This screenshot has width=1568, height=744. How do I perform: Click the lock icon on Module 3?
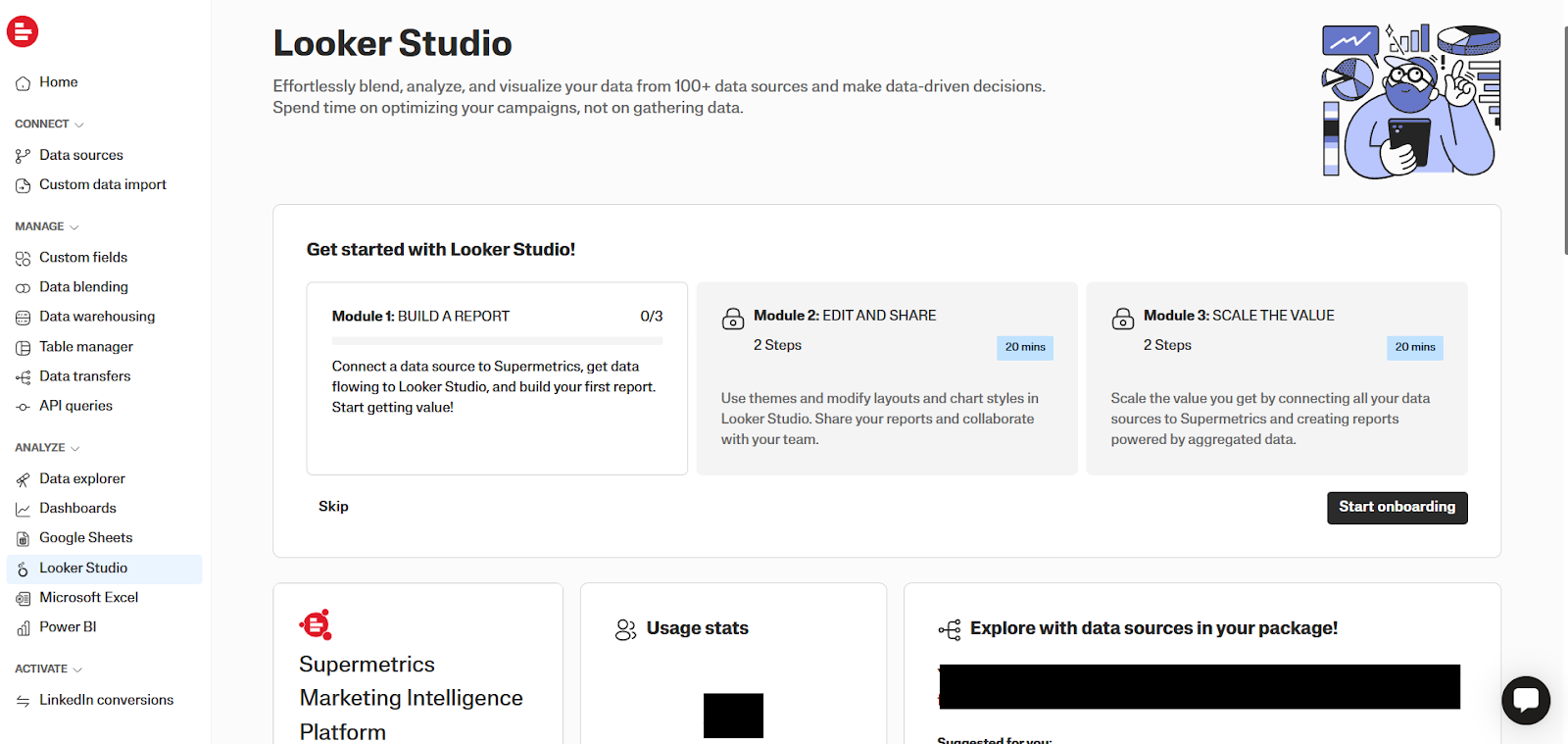pos(1123,319)
